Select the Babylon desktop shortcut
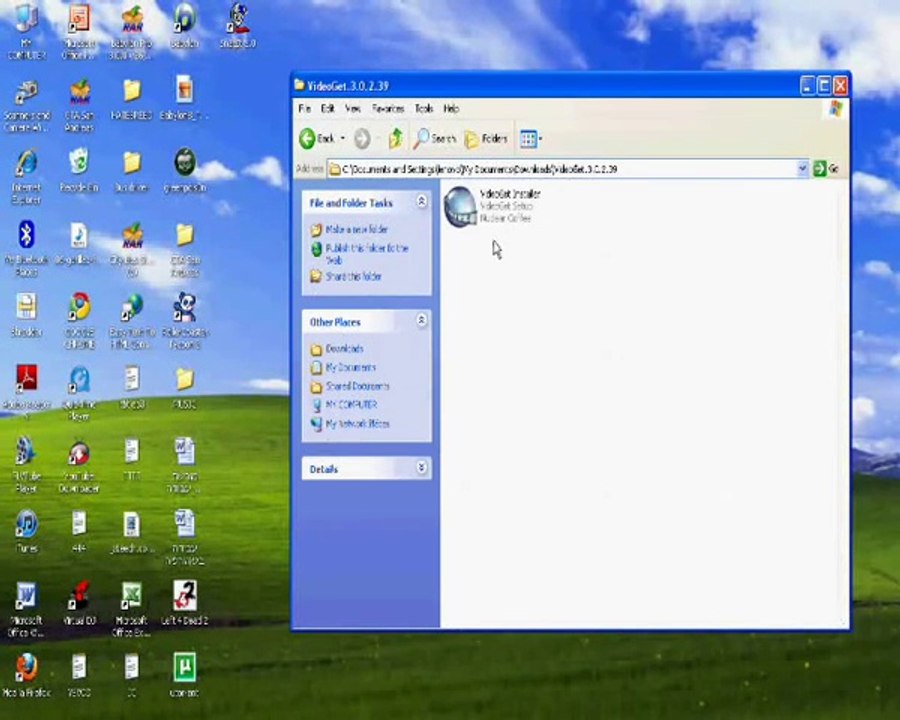 (x=184, y=27)
